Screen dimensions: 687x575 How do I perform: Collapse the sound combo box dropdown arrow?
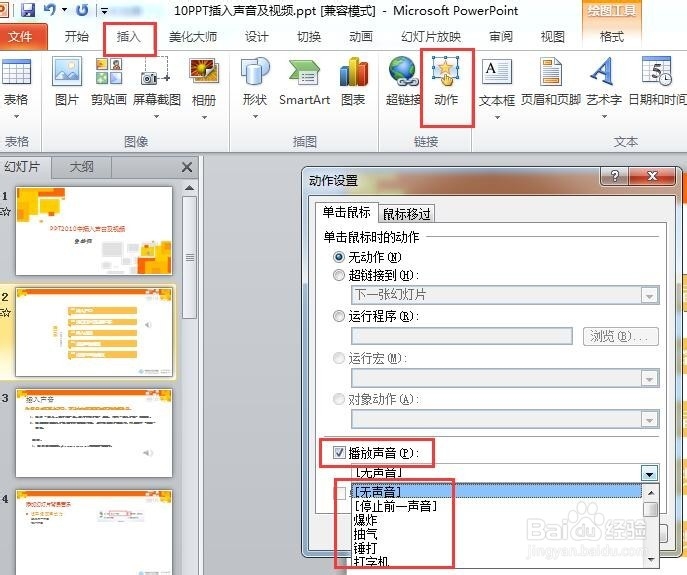pos(649,473)
